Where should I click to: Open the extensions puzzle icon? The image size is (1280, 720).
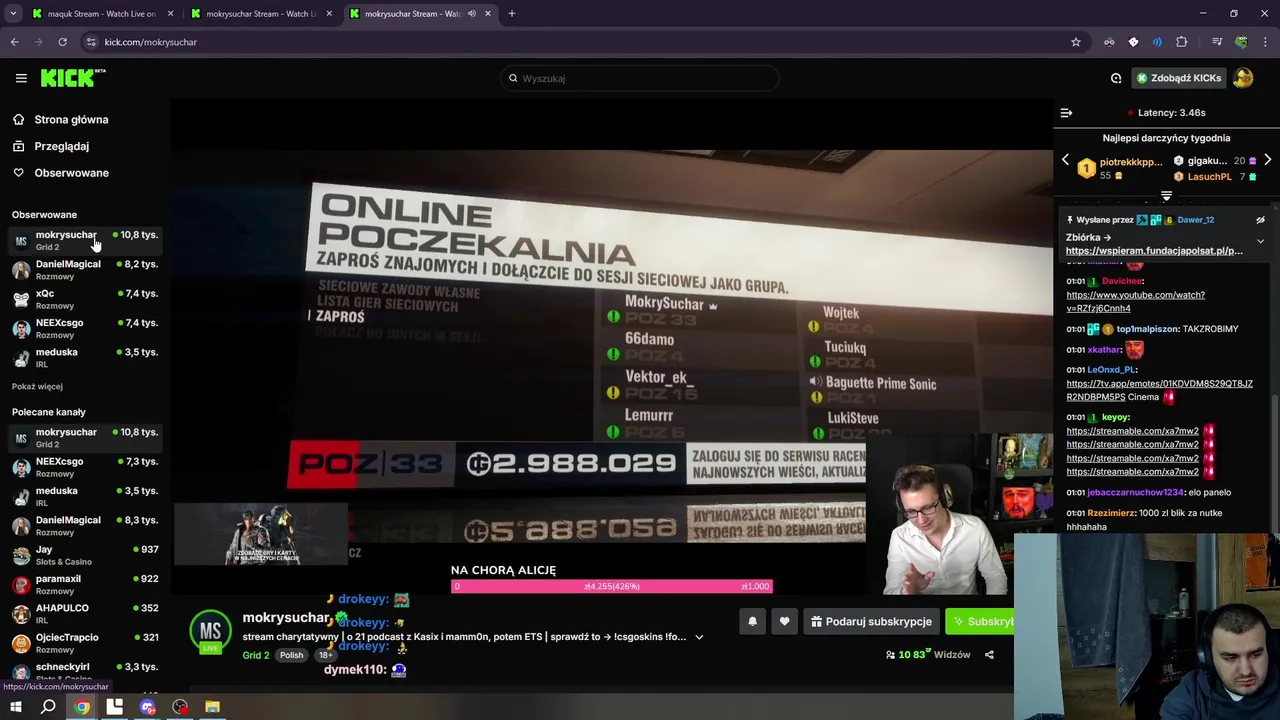click(1182, 42)
